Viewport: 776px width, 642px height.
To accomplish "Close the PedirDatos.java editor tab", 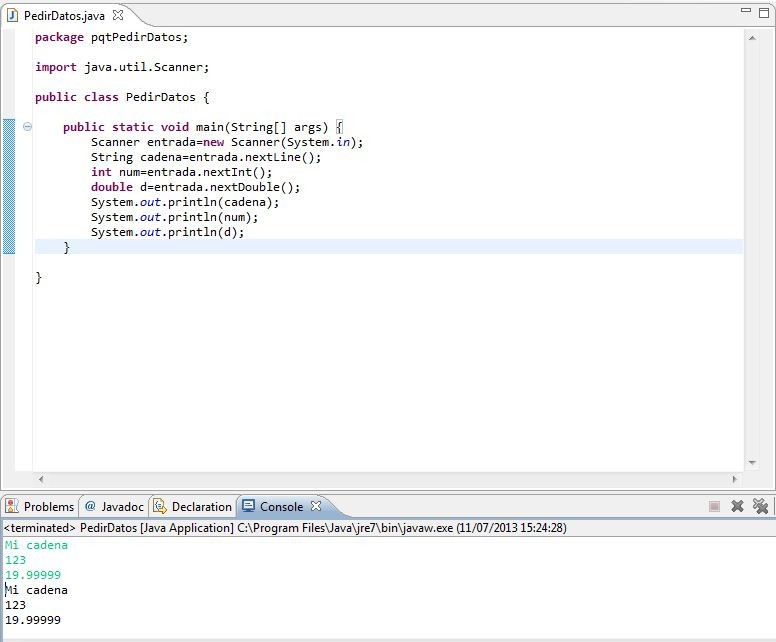I will tap(118, 16).
